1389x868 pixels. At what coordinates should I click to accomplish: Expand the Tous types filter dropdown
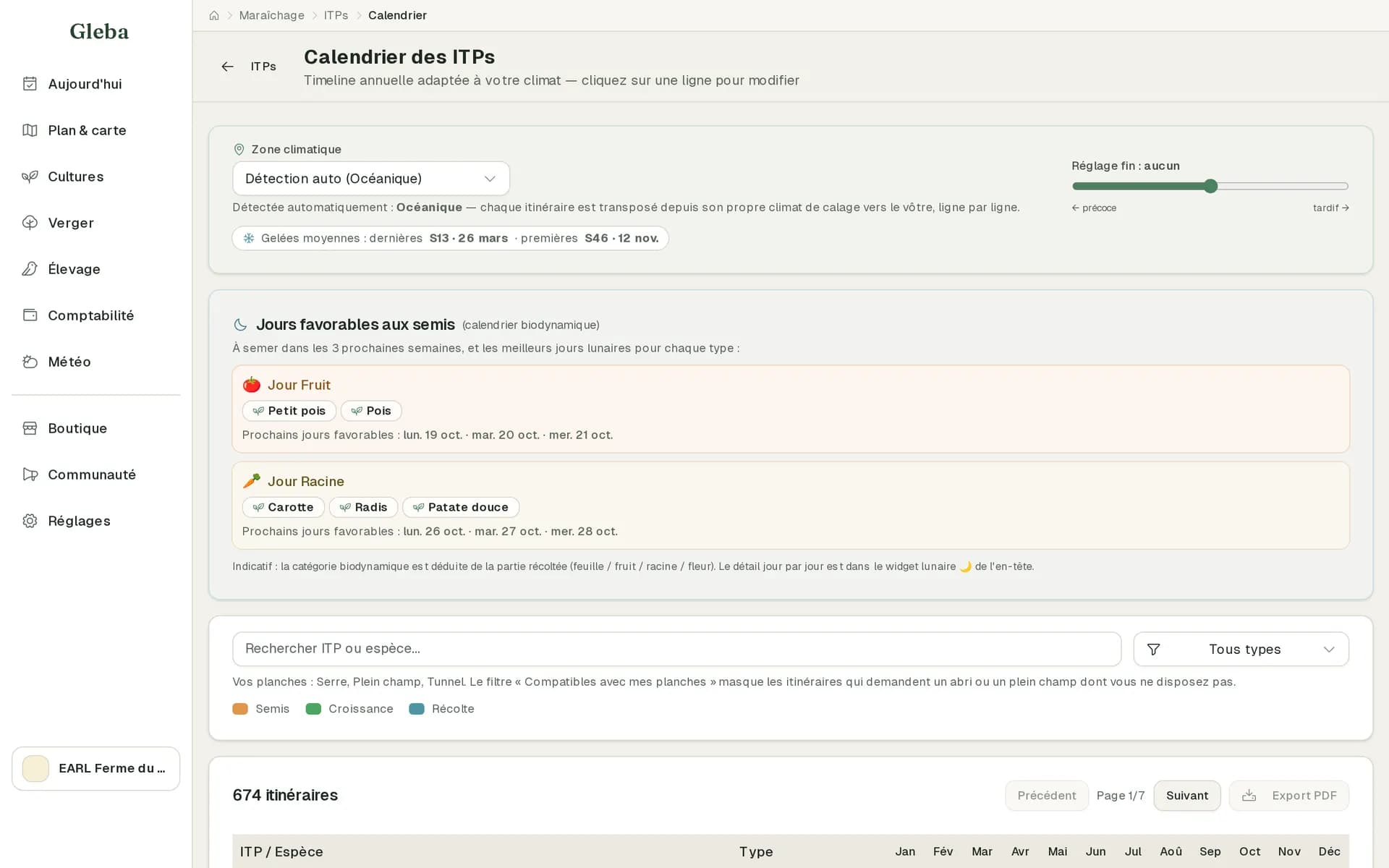[1241, 650]
